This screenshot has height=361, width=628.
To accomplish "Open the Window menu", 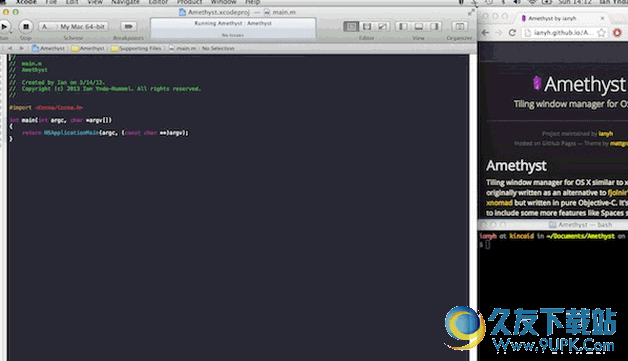I will coord(223,2).
